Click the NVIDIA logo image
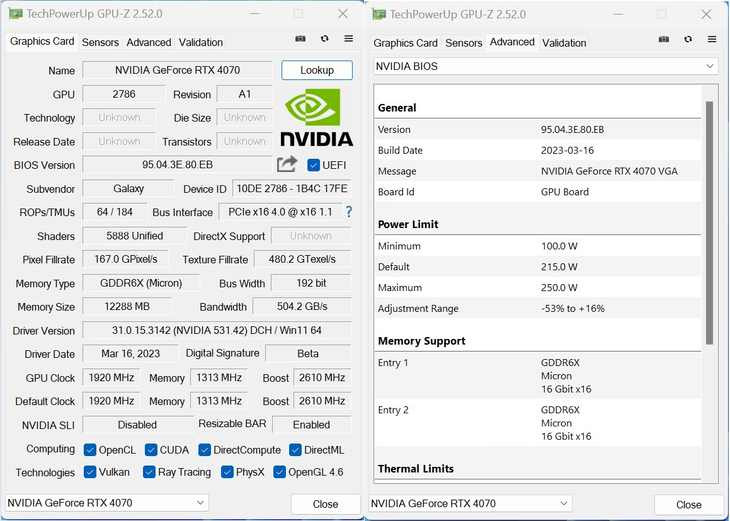 point(317,117)
